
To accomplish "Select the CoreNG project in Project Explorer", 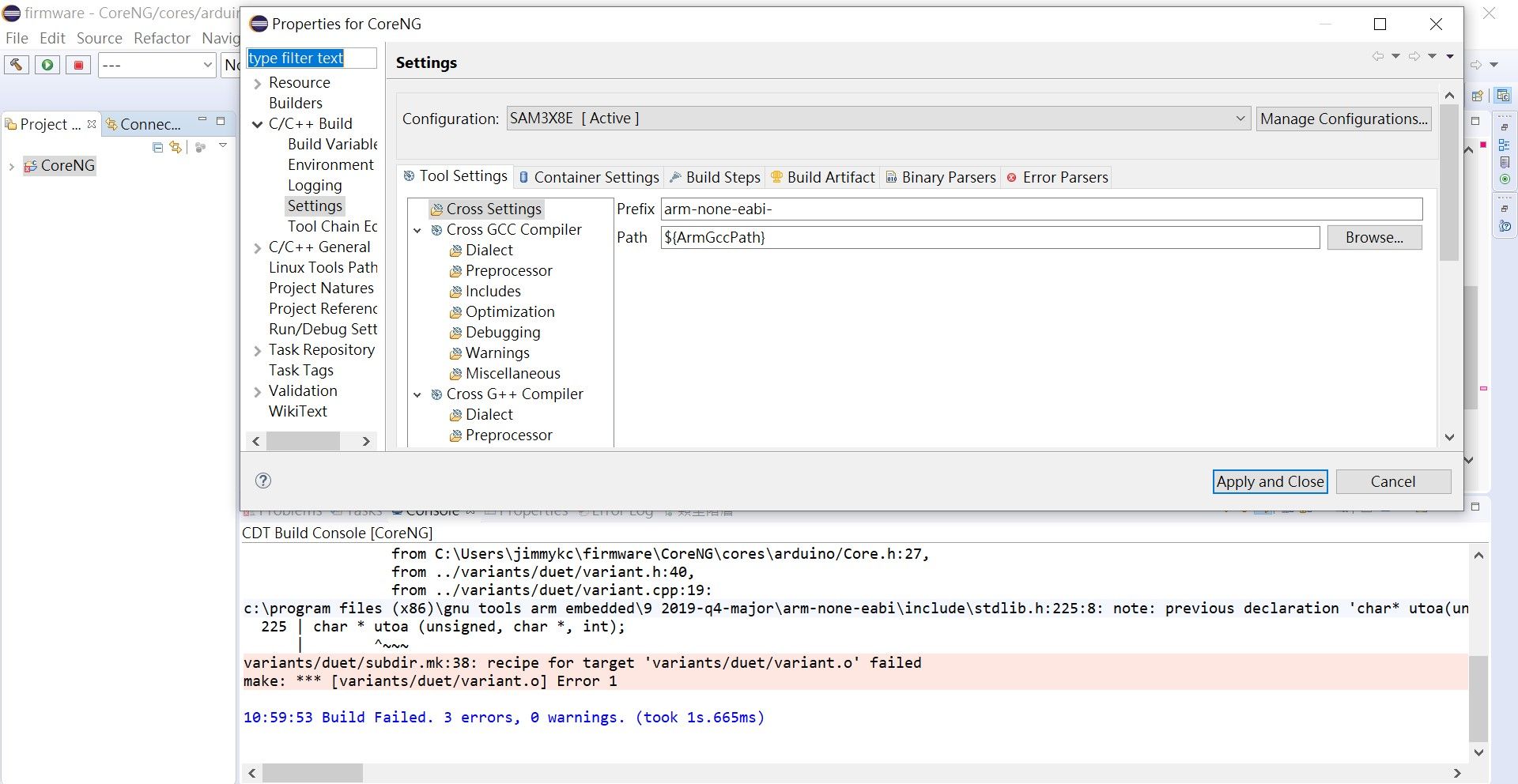I will tap(60, 165).
